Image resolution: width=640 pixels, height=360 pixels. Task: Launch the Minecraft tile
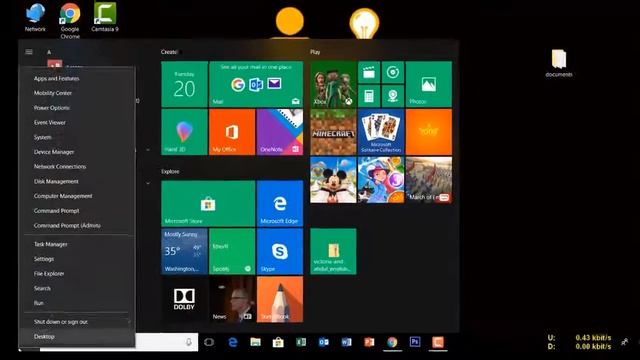point(333,132)
